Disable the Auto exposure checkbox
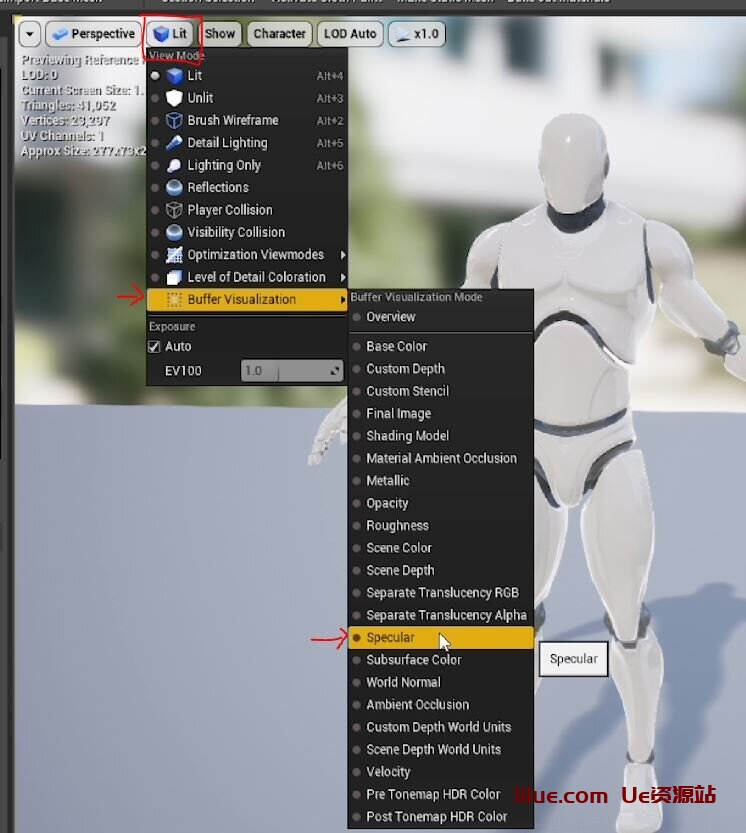 (154, 347)
